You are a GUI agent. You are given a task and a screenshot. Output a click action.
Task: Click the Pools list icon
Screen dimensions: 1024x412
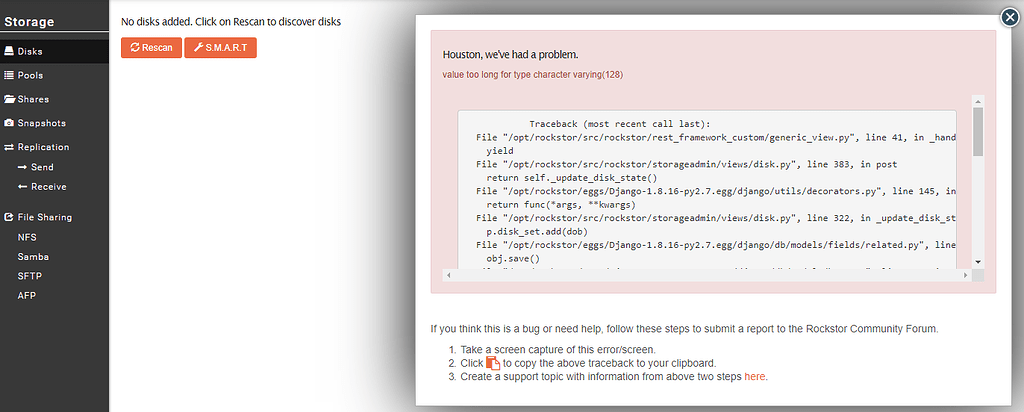click(9, 75)
